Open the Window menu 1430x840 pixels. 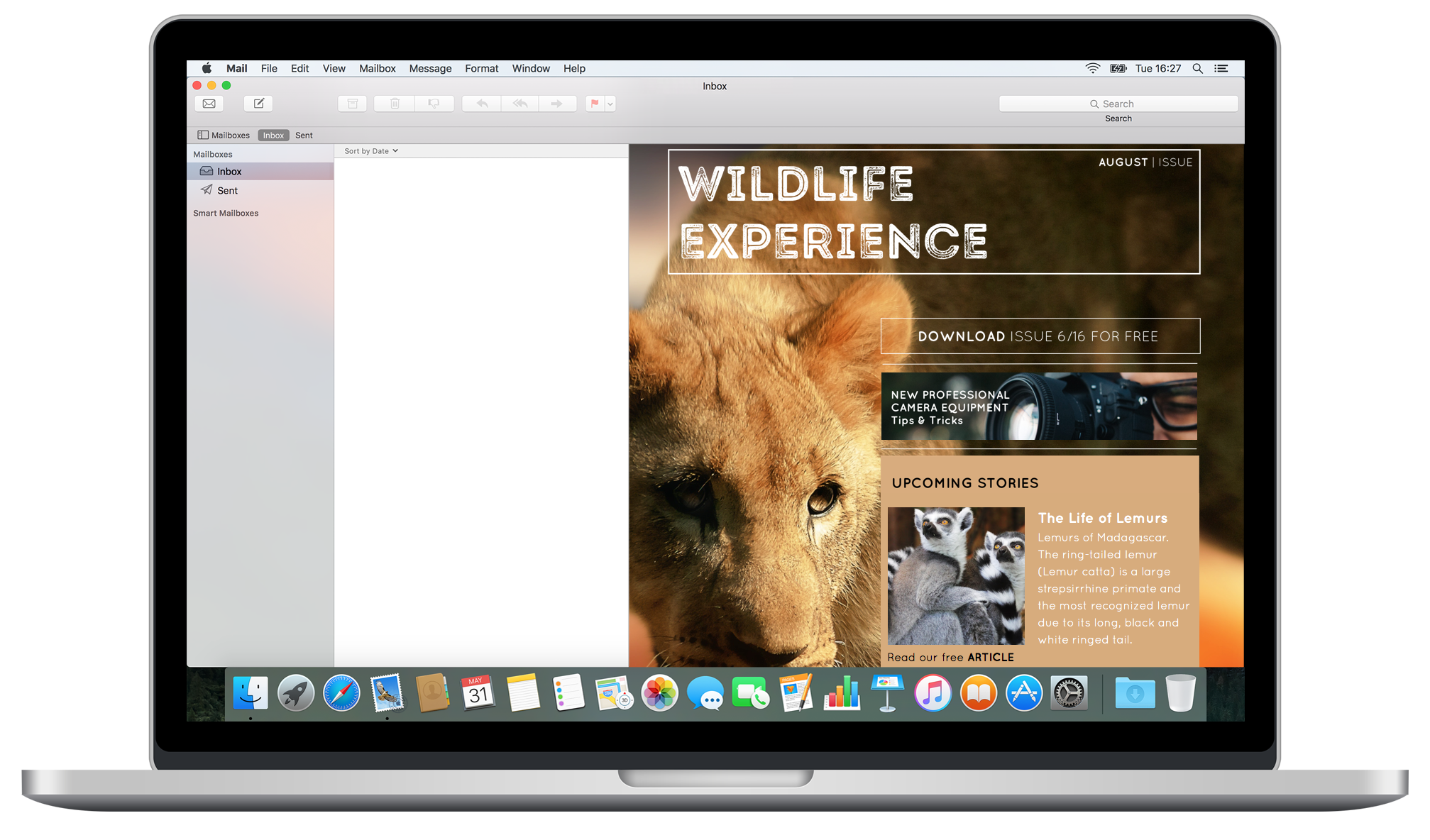(531, 68)
